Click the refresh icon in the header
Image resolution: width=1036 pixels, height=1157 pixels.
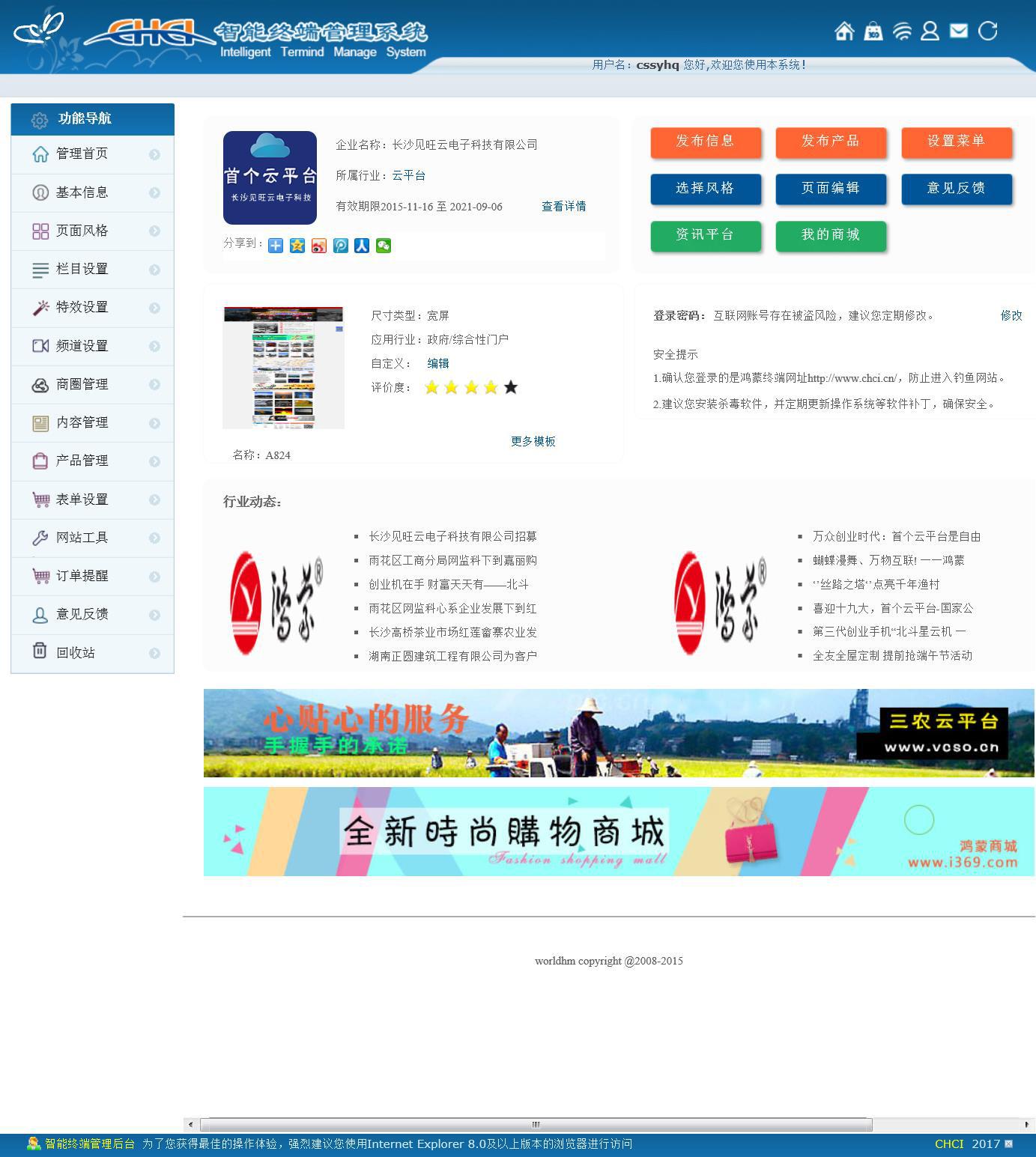pos(988,31)
